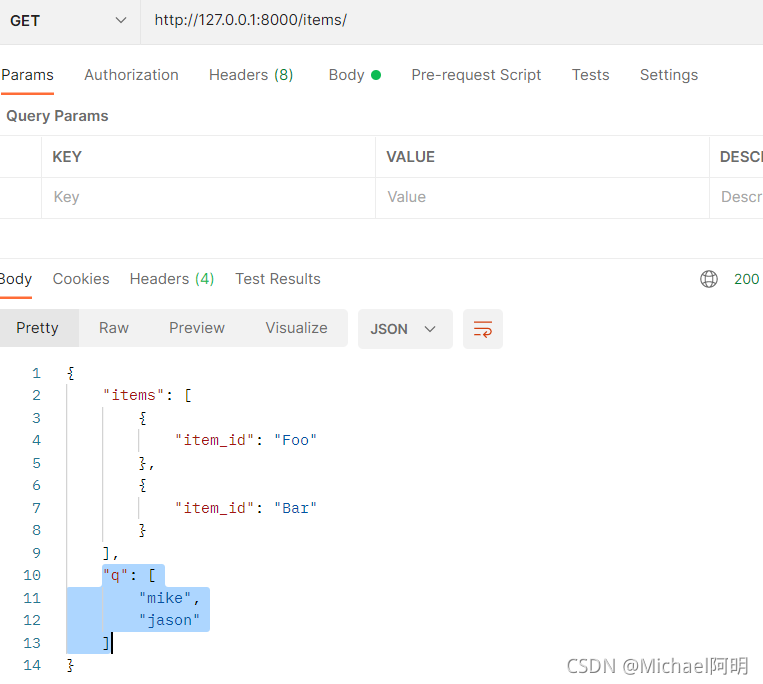Open the Pre-request Script tab

coord(476,75)
